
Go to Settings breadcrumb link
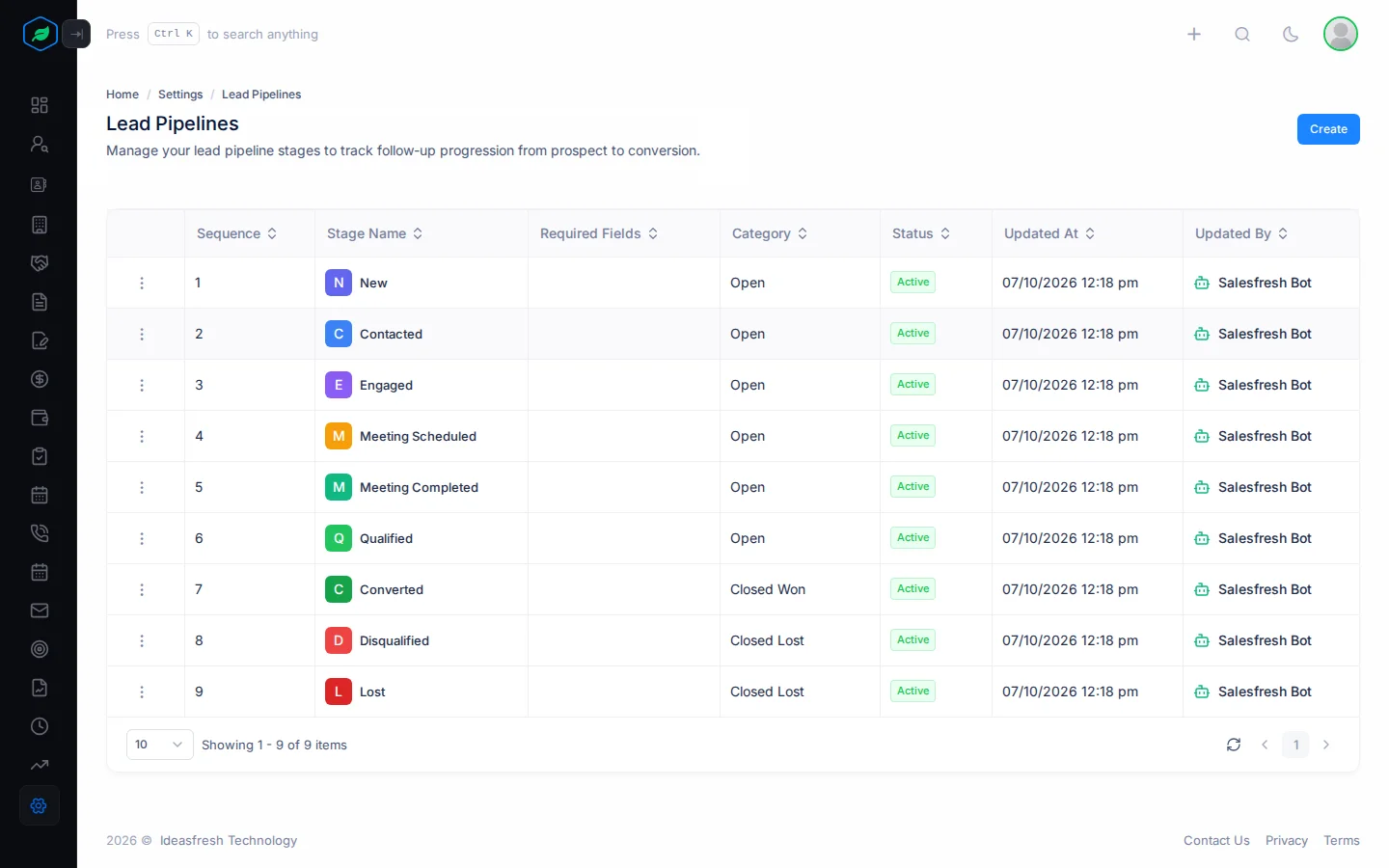click(180, 95)
